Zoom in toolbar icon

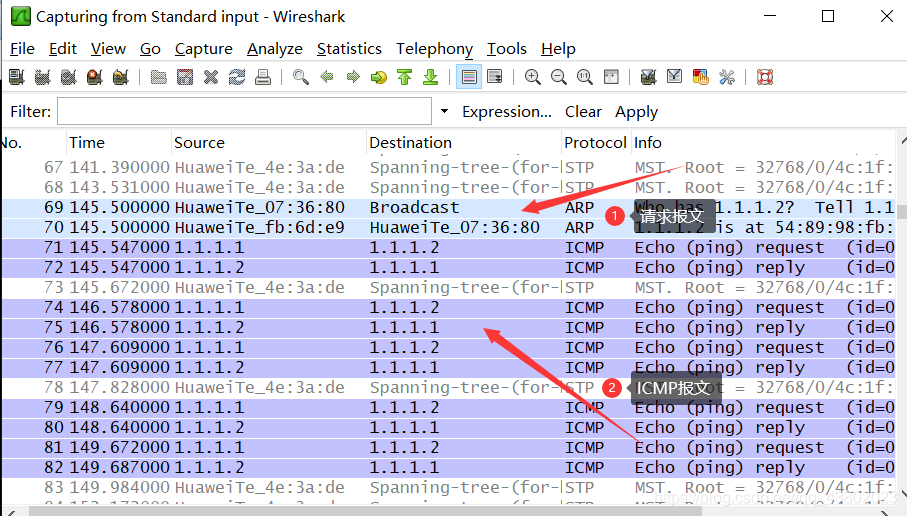tap(533, 77)
